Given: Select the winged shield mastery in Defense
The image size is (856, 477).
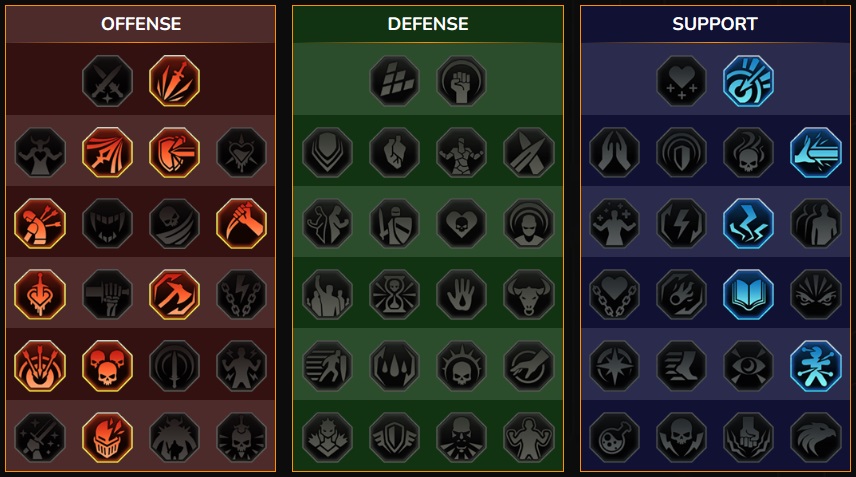Looking at the screenshot, I should pos(394,437).
